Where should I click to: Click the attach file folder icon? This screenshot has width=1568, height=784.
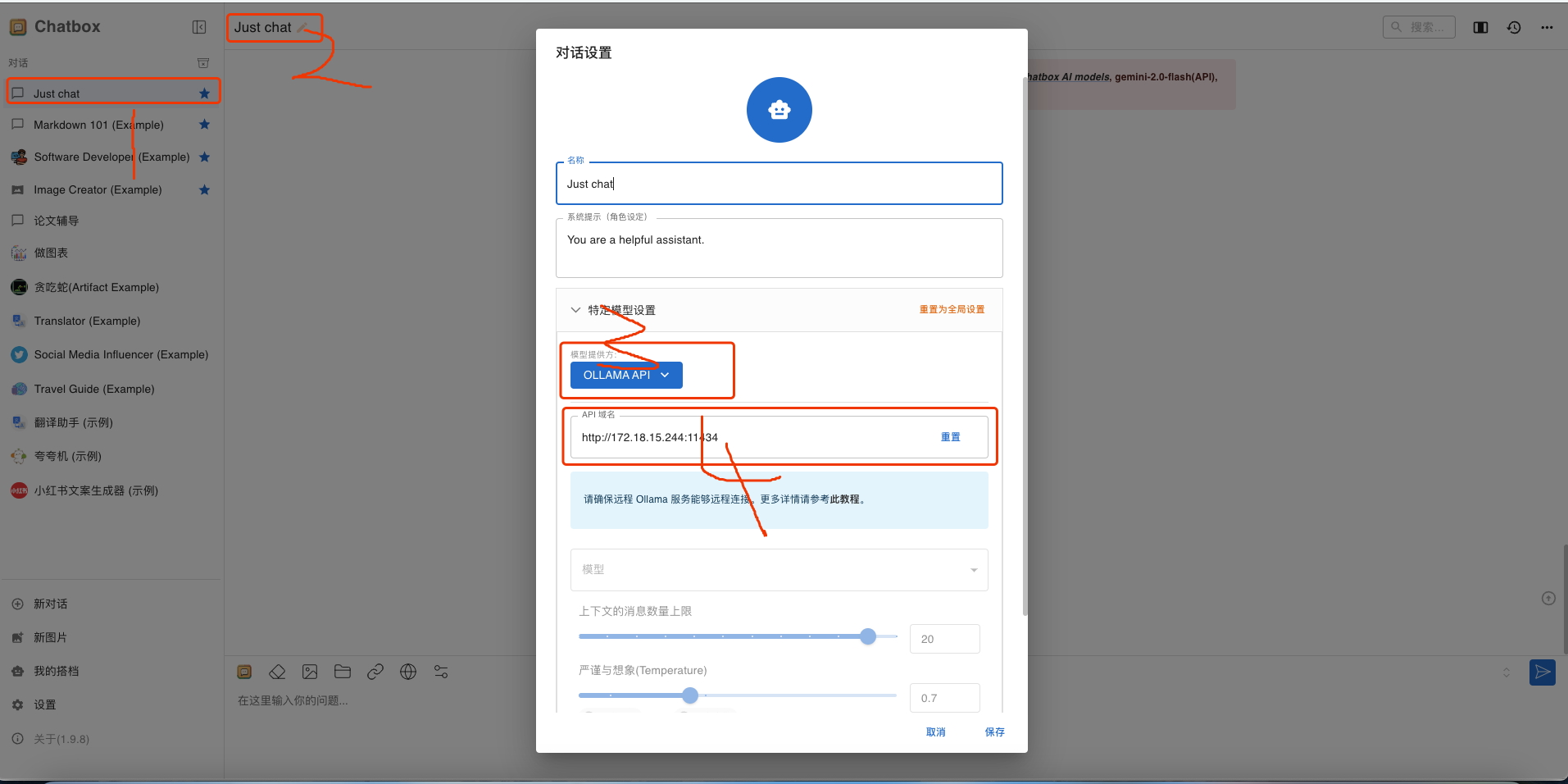(343, 672)
